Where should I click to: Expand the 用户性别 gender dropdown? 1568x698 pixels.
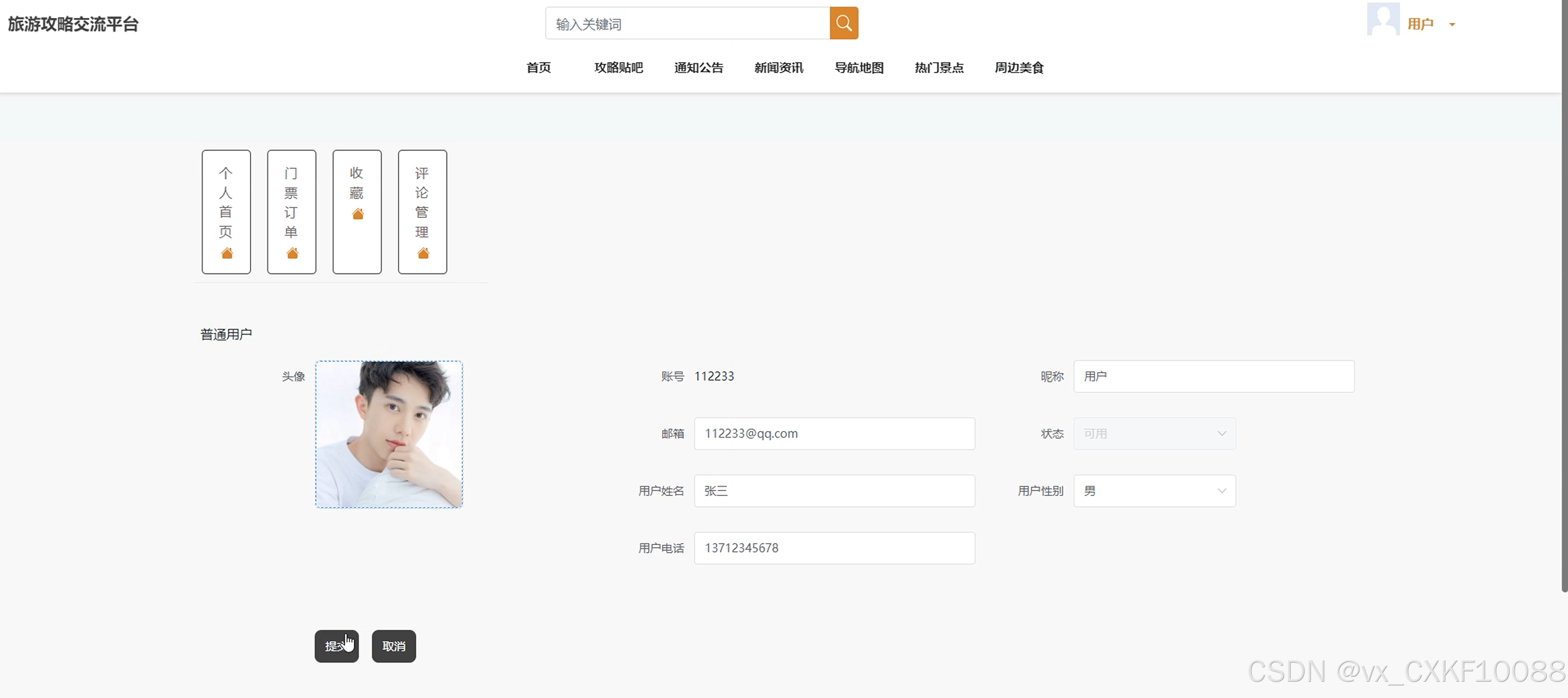(x=1154, y=491)
